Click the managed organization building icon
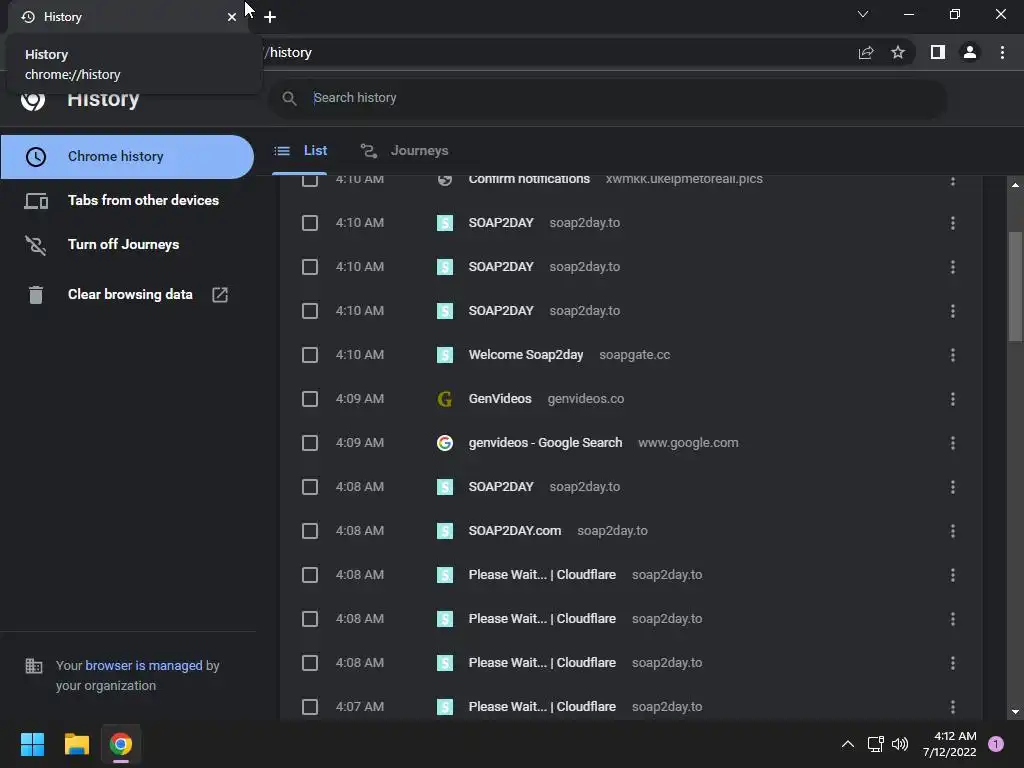The image size is (1024, 768). pyautogui.click(x=34, y=666)
